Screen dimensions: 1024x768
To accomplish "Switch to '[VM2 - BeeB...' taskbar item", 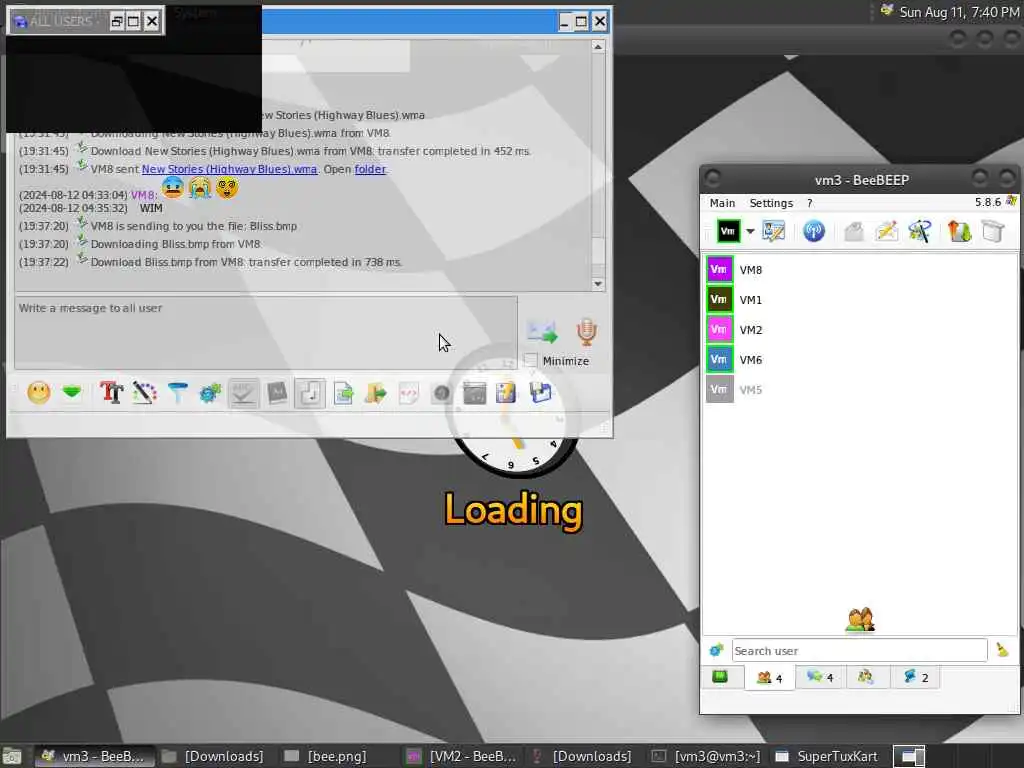I will [x=461, y=756].
